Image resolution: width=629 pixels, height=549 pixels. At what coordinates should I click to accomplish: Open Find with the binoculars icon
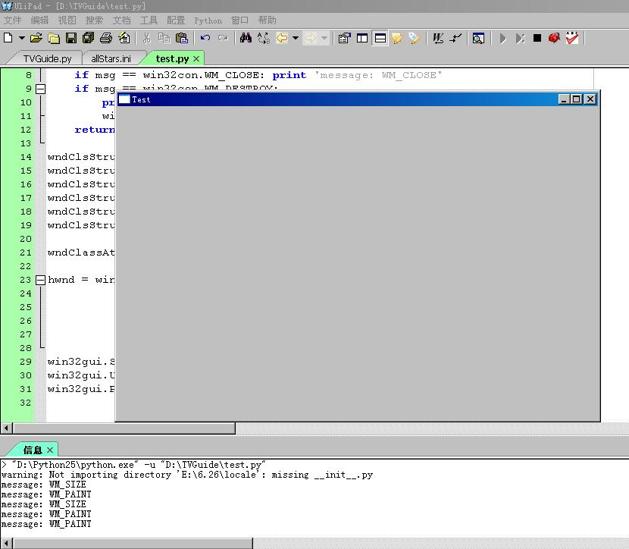pos(246,38)
